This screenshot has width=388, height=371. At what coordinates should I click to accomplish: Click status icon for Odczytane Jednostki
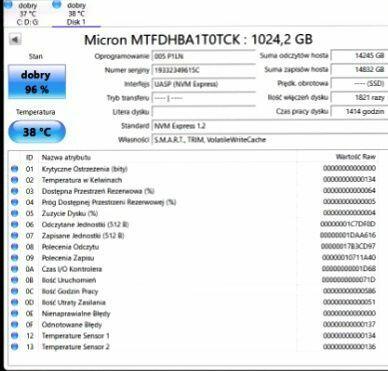click(x=14, y=225)
